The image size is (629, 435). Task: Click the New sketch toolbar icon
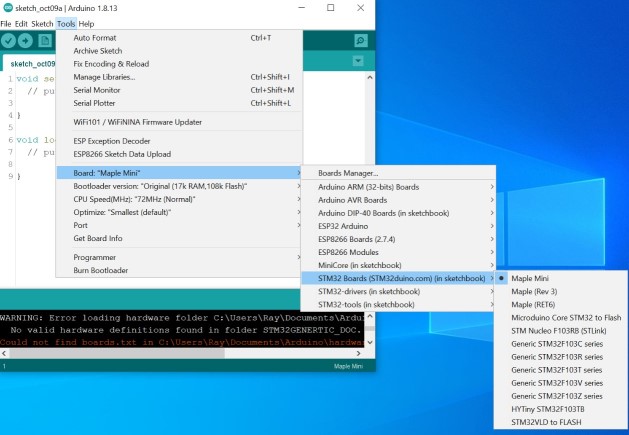45,41
